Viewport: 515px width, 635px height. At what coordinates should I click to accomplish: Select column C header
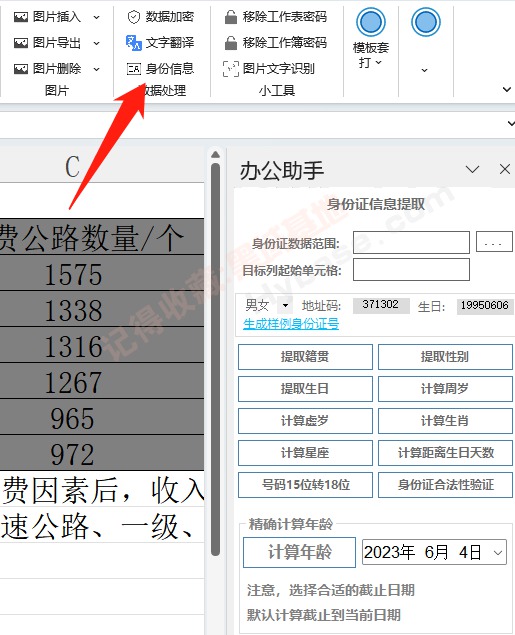[102, 167]
